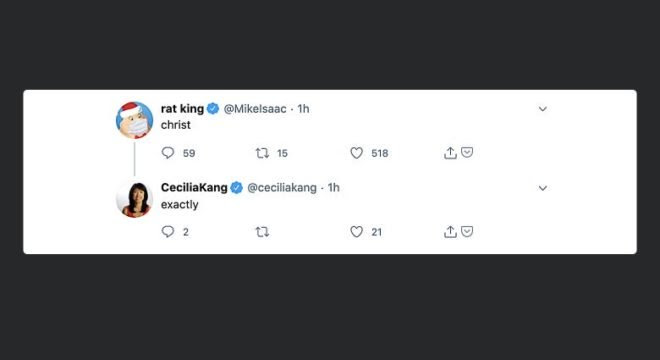Screen dimensions: 660x360
Task: Open the chevron menu on CeciliaKang's tweet
Action: (x=543, y=188)
